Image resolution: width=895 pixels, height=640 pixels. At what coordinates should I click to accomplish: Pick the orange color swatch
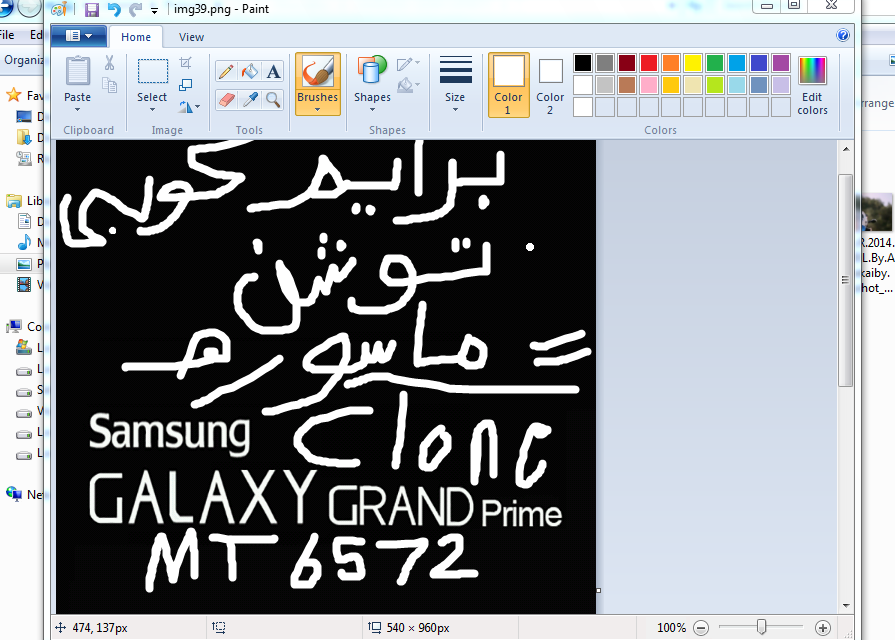coord(671,63)
